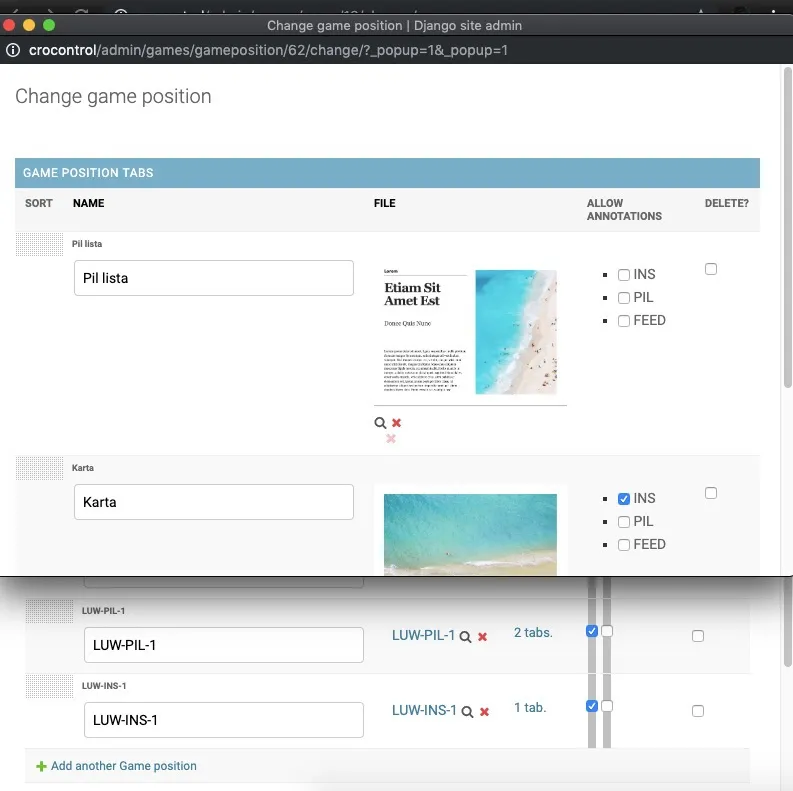The width and height of the screenshot is (793, 791).
Task: Click the site info icon in address bar
Action: click(x=12, y=50)
